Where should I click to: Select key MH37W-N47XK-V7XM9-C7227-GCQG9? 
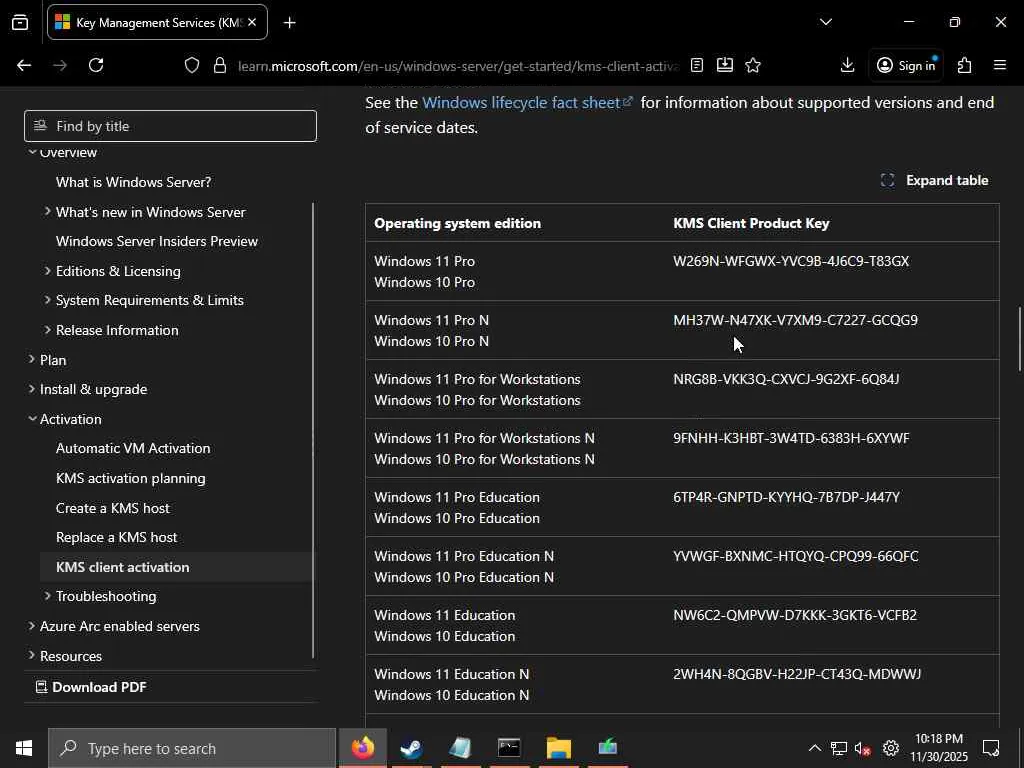click(795, 320)
